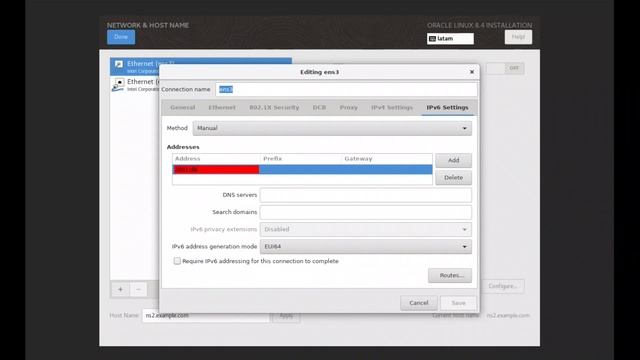Switch to the General tab
Image resolution: width=640 pixels, height=360 pixels.
(182, 108)
